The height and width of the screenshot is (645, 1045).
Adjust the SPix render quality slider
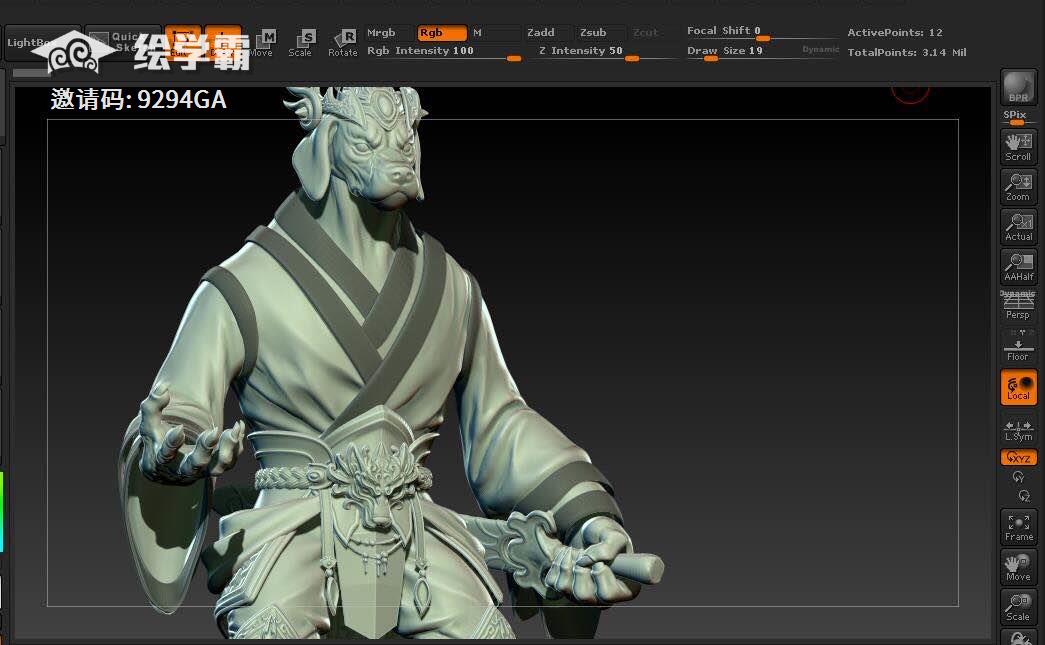(1018, 117)
